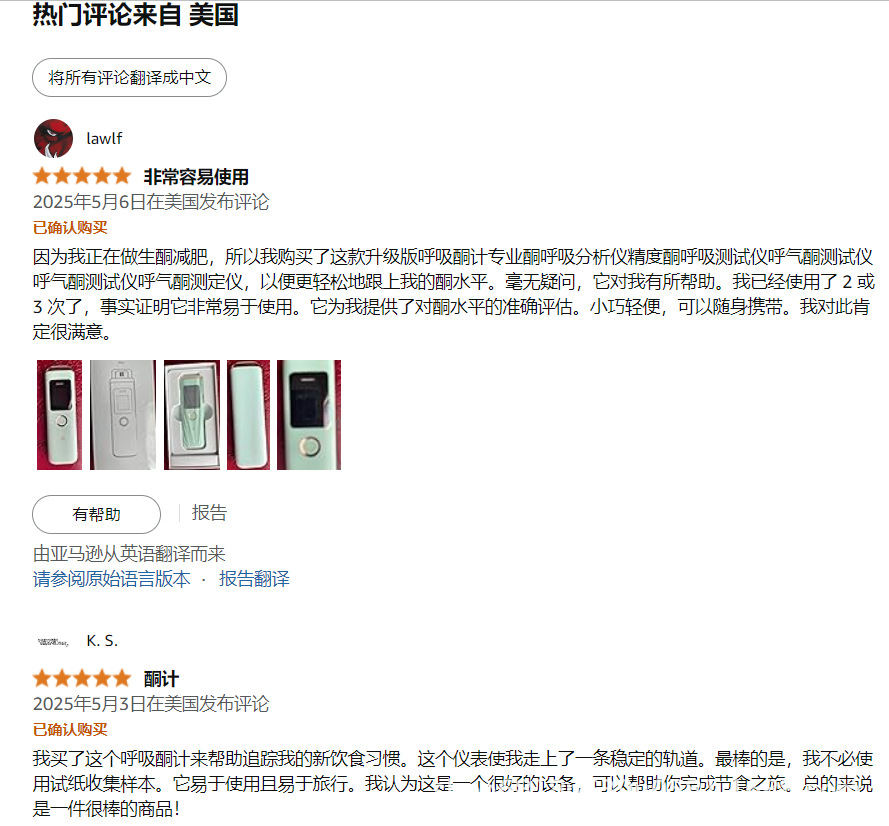This screenshot has width=889, height=826.
Task: Open review title 非常容易使用
Action: pyautogui.click(x=196, y=176)
